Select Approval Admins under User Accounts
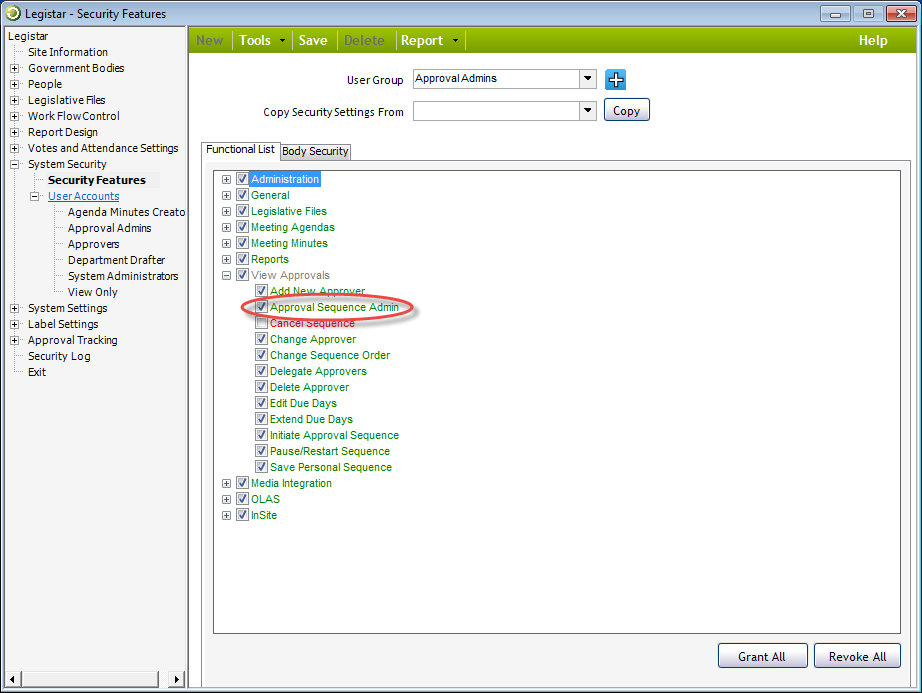This screenshot has height=693, width=922. (x=109, y=227)
